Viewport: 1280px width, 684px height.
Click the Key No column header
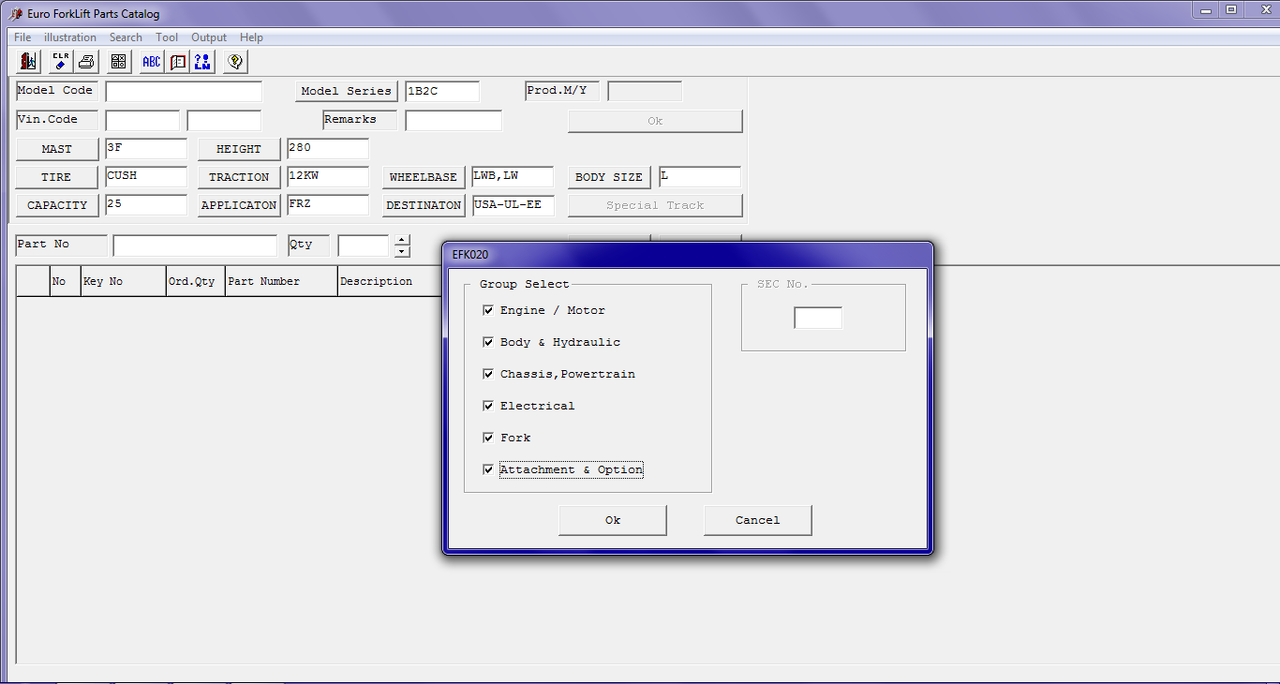click(x=123, y=282)
